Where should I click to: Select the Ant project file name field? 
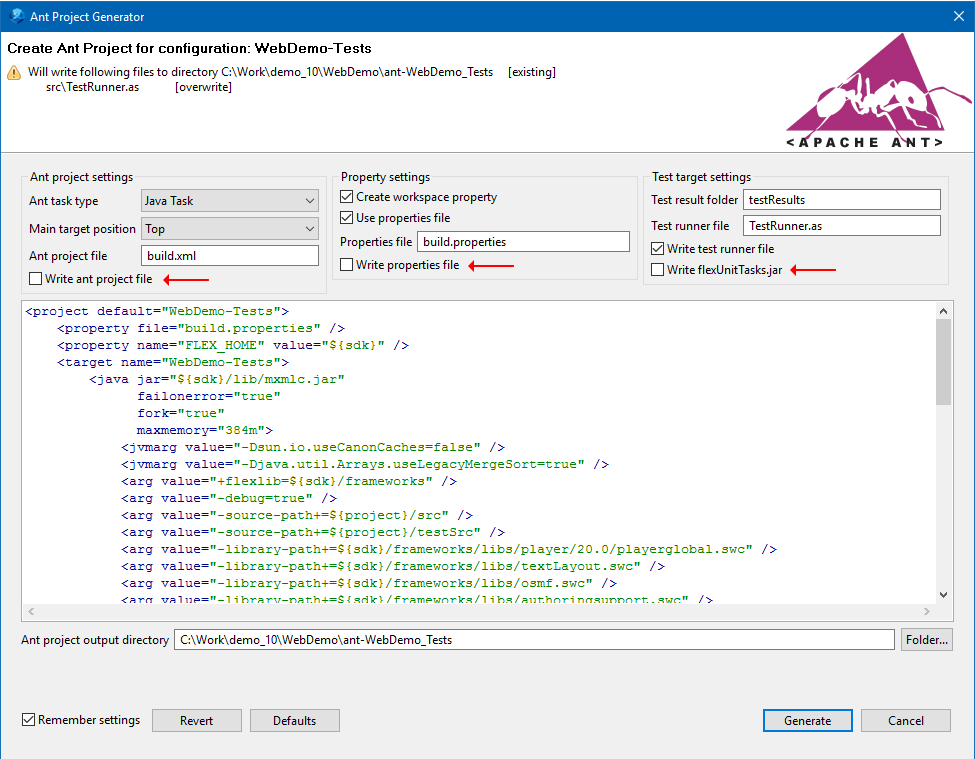229,255
